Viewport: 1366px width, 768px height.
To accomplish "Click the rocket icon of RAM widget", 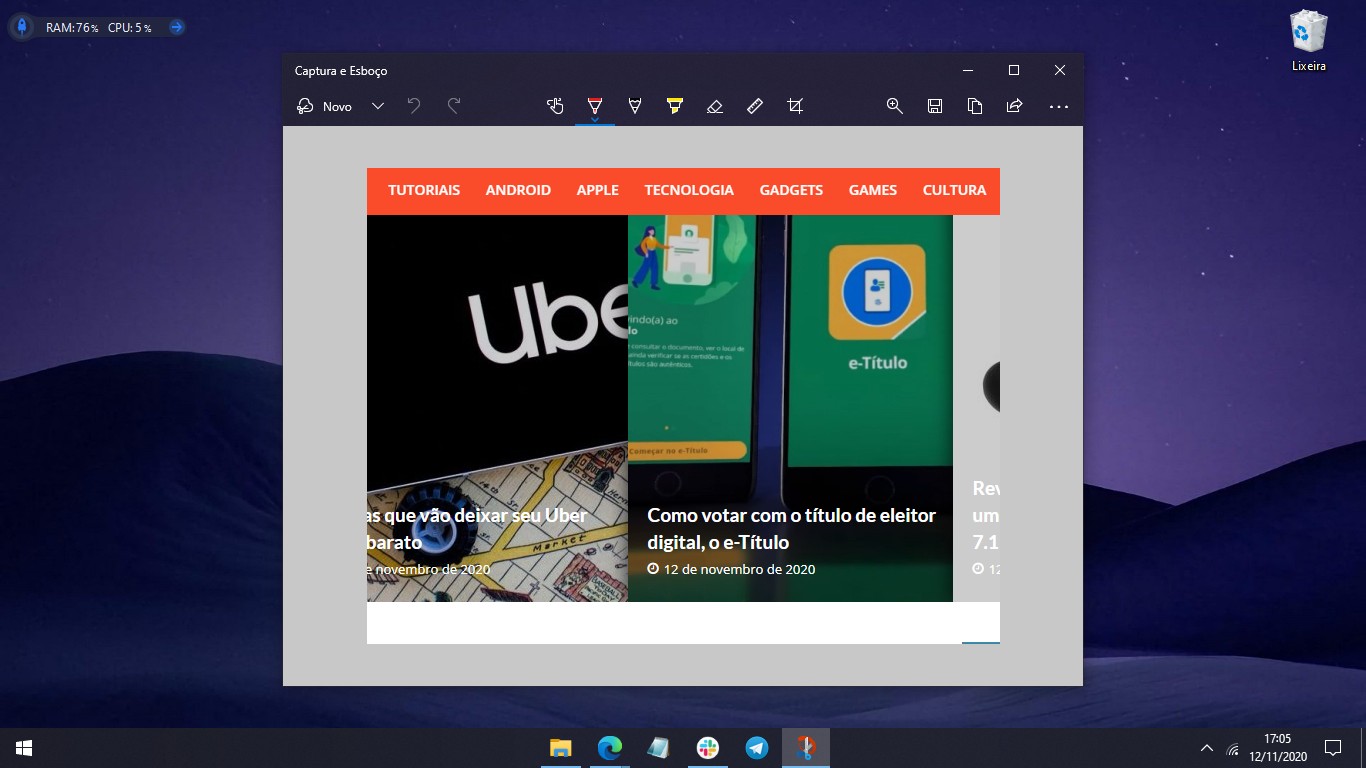I will pyautogui.click(x=22, y=27).
